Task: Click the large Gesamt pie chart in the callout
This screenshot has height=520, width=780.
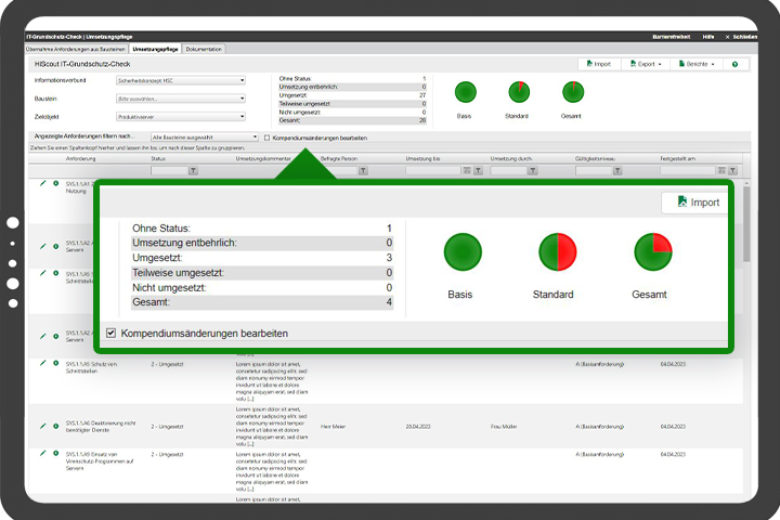Action: pos(653,252)
